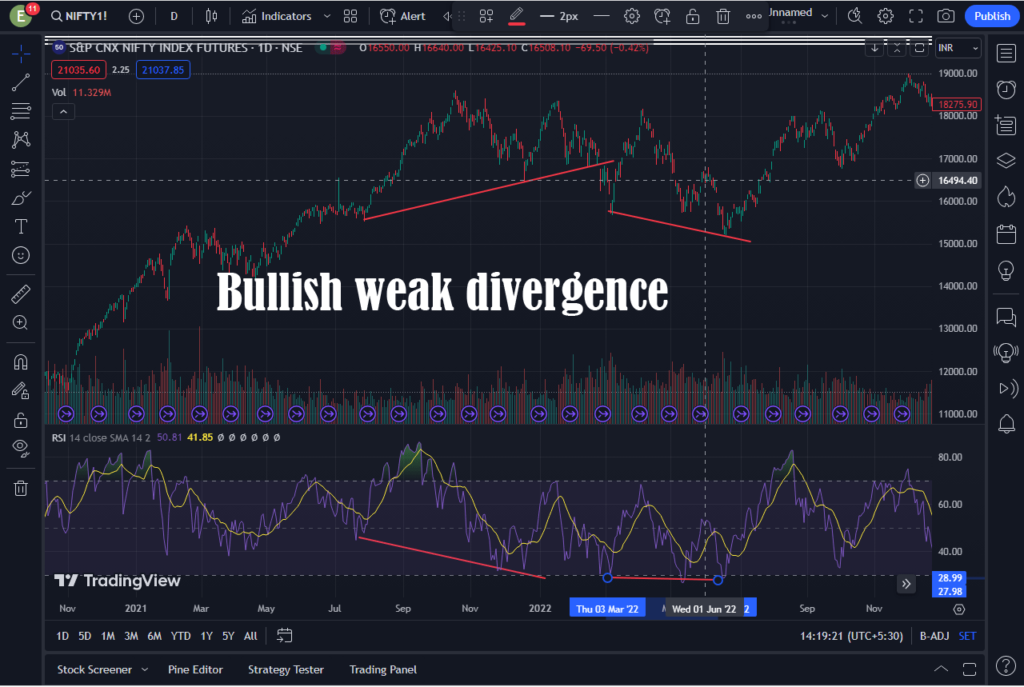Toggle stay in drawing mode
This screenshot has height=687, width=1024.
21,391
